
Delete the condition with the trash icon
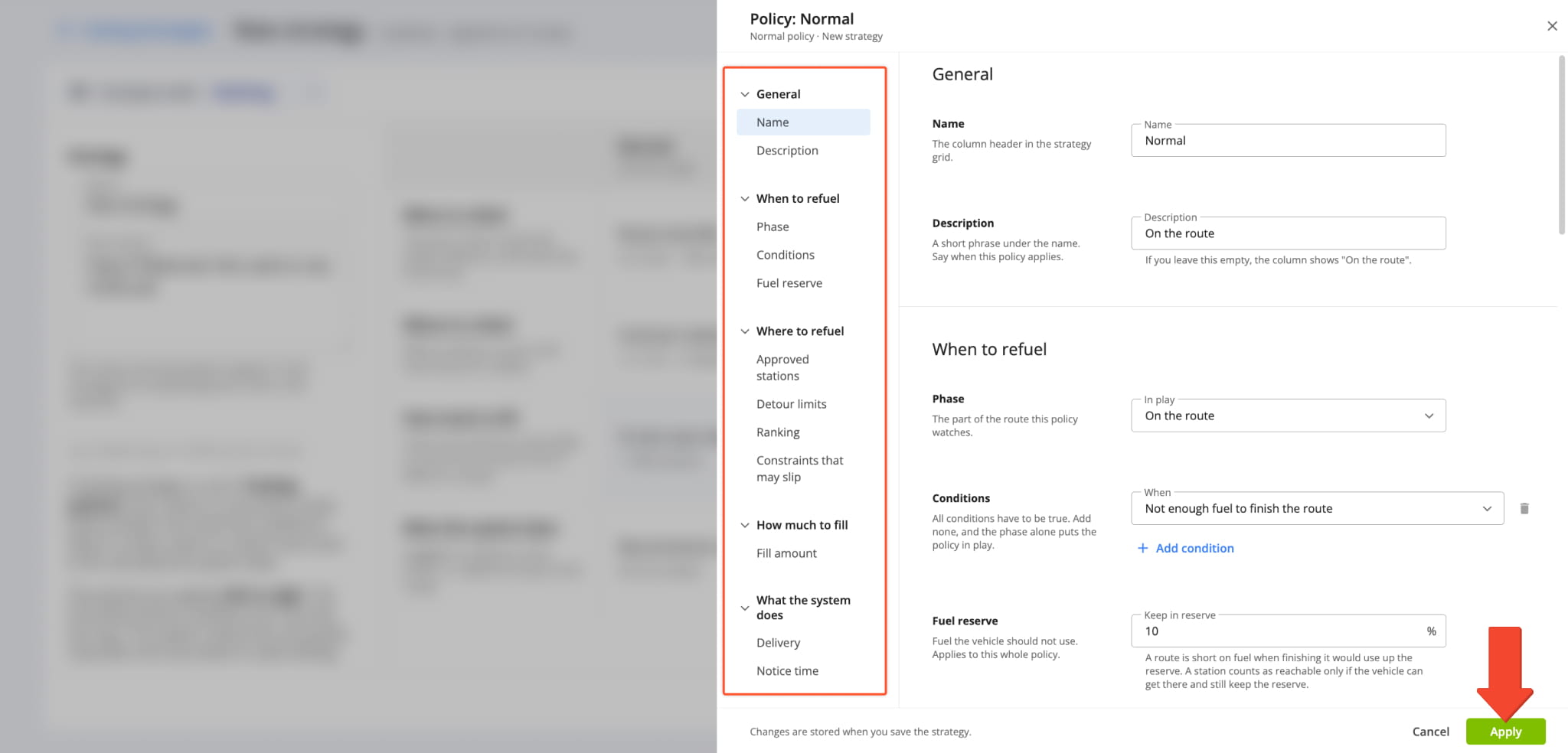[1524, 508]
